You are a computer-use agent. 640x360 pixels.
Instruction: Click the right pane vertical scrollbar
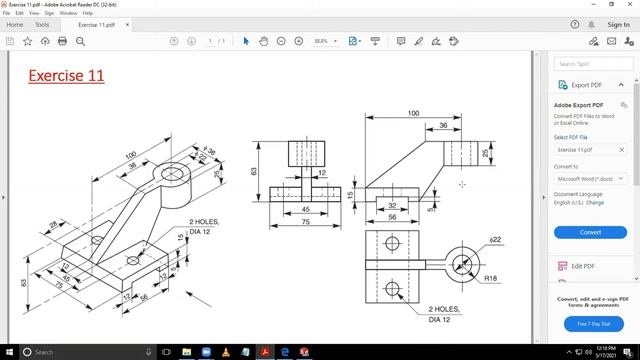pyautogui.click(x=637, y=135)
